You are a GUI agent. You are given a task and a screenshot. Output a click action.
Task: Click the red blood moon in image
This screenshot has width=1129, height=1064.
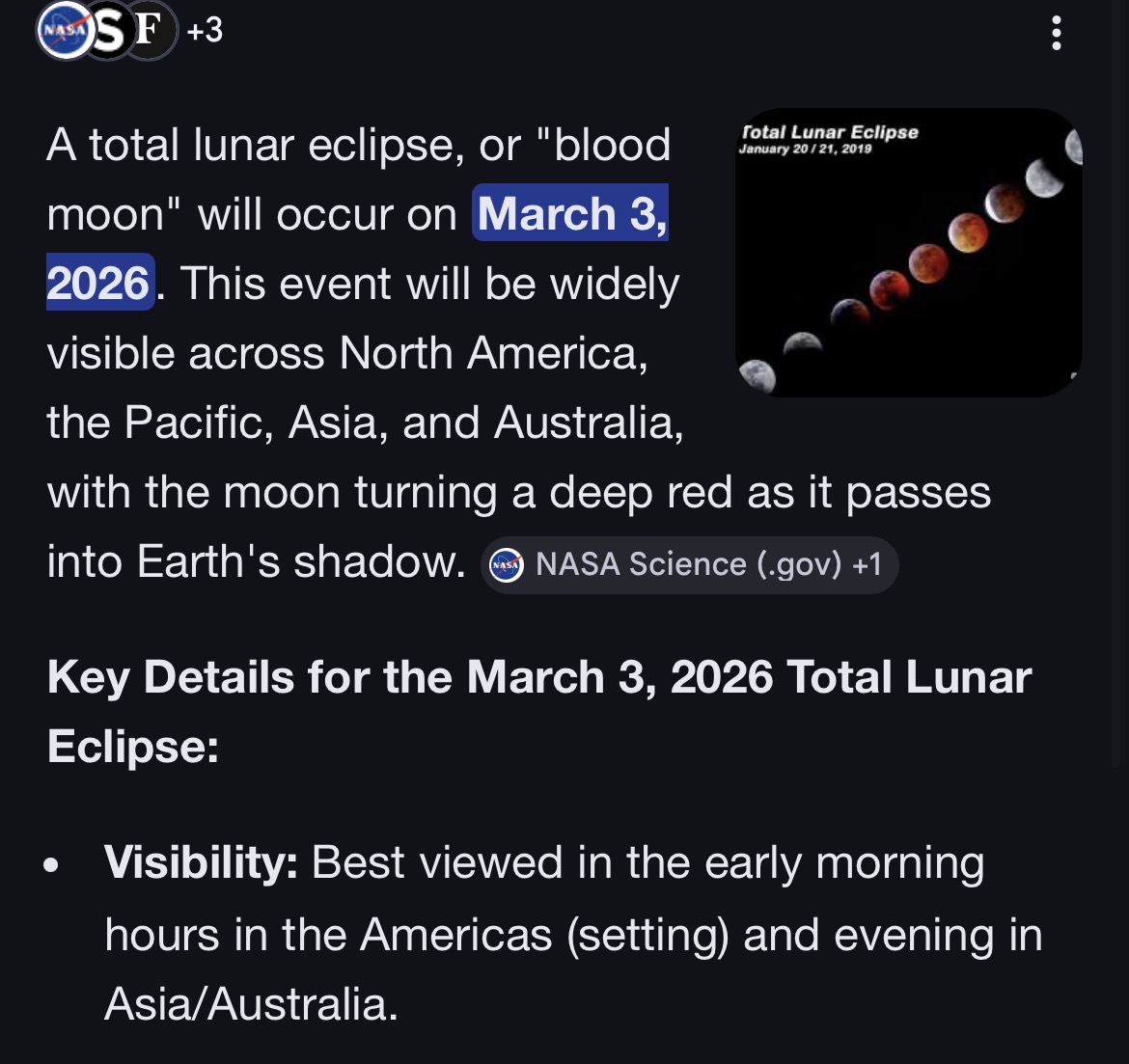pos(890,288)
